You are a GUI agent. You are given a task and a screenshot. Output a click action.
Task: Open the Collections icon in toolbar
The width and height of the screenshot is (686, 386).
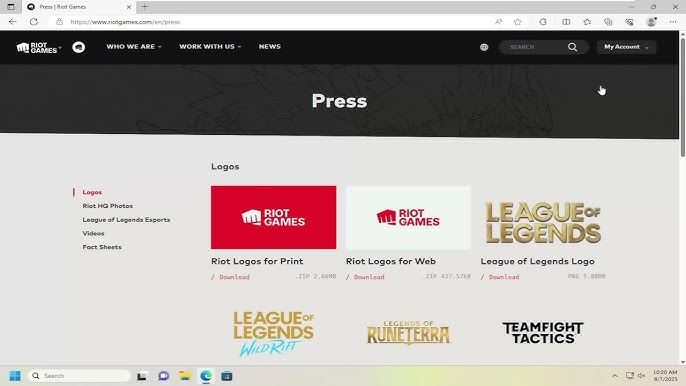pyautogui.click(x=608, y=22)
